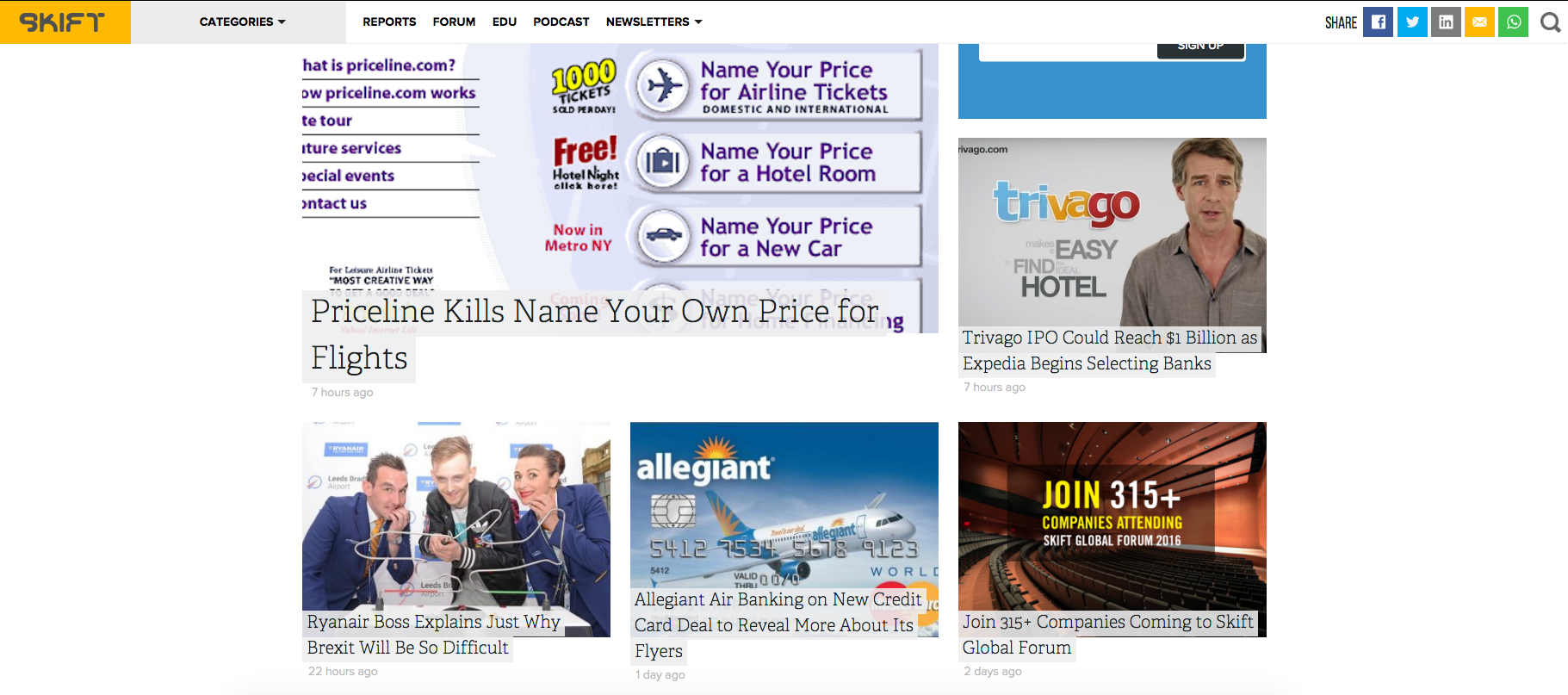Open the search magnifier icon
Screen dimensions: 1568x695
coord(1550,22)
